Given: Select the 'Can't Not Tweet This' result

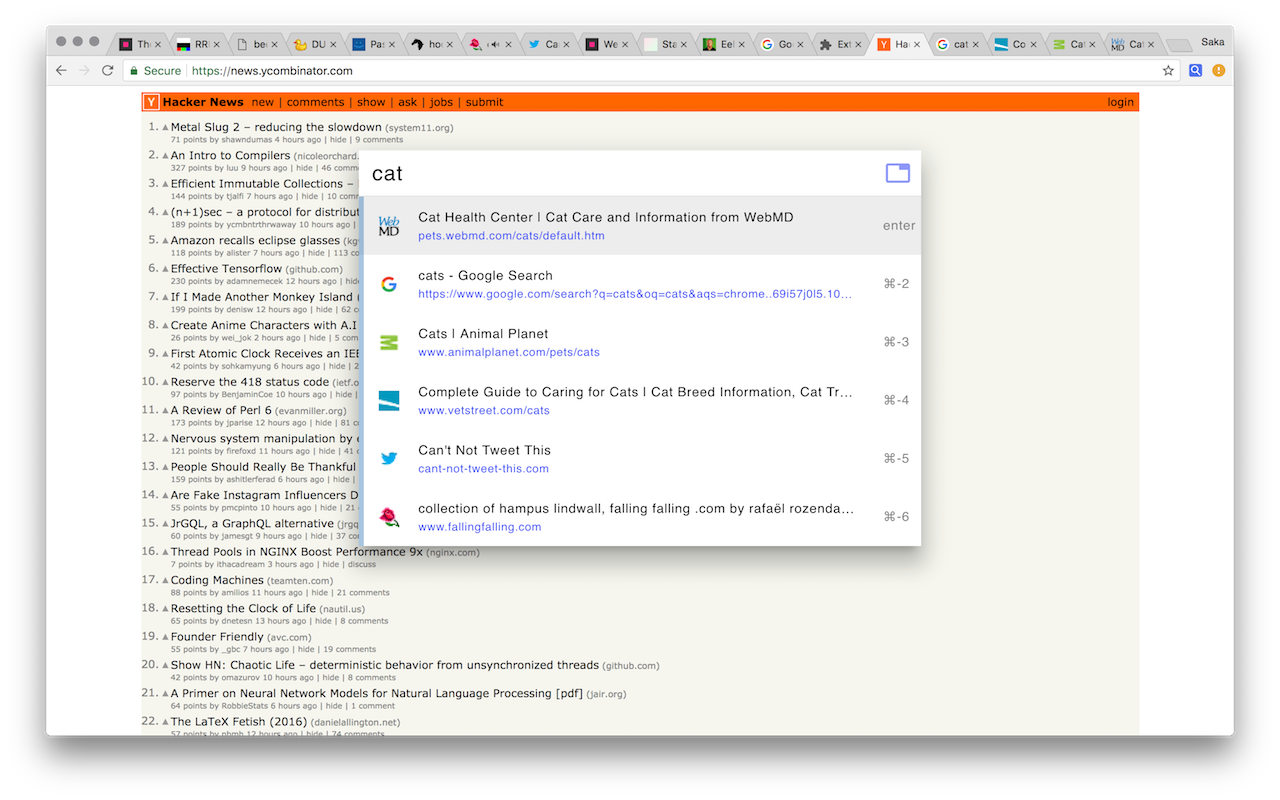Looking at the screenshot, I should 642,459.
